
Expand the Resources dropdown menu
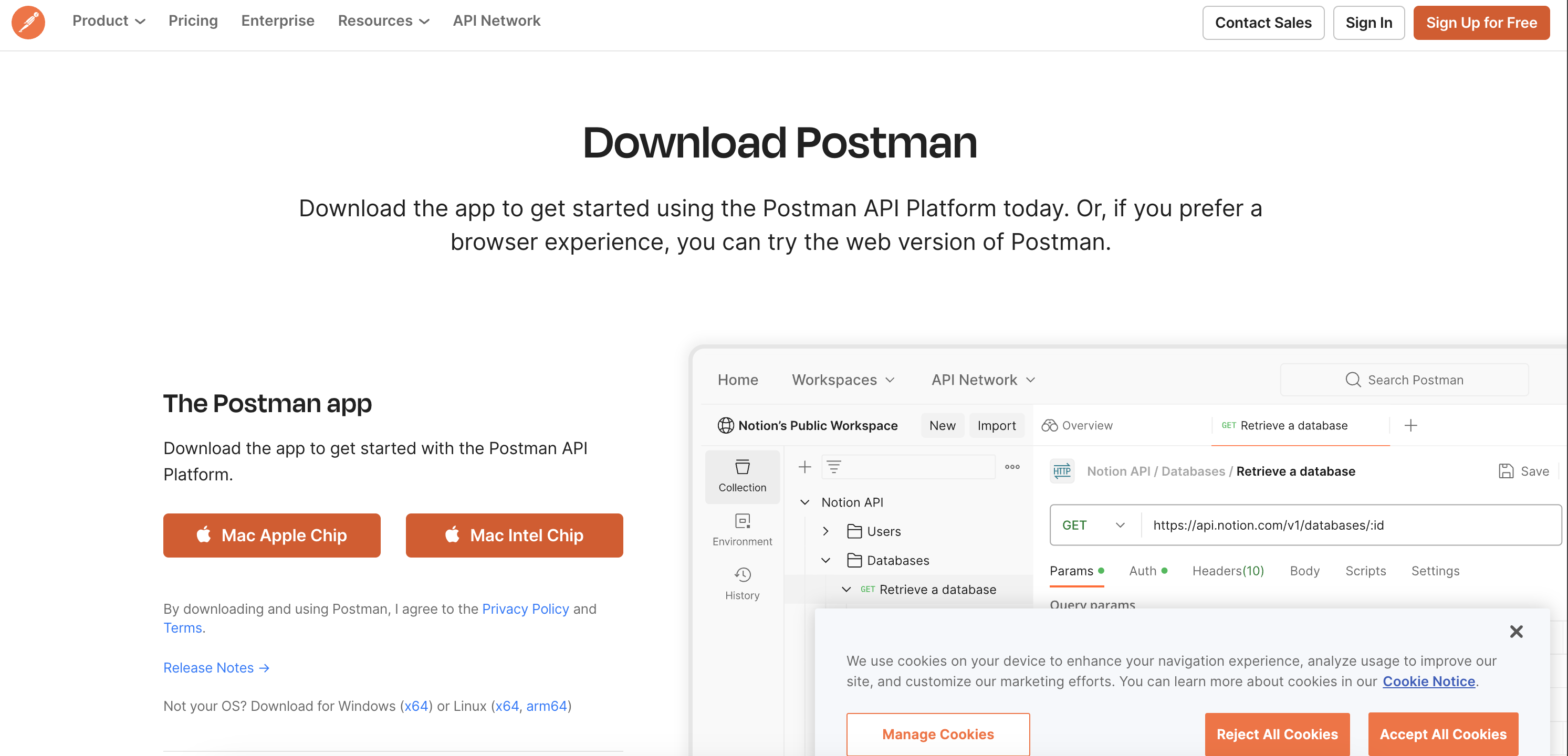click(383, 20)
